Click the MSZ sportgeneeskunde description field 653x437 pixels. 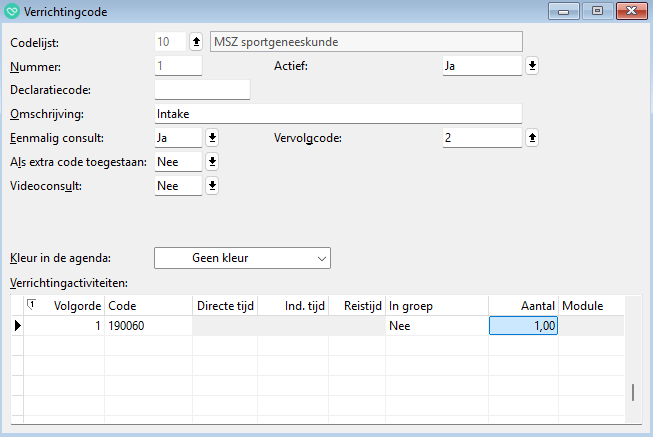366,42
